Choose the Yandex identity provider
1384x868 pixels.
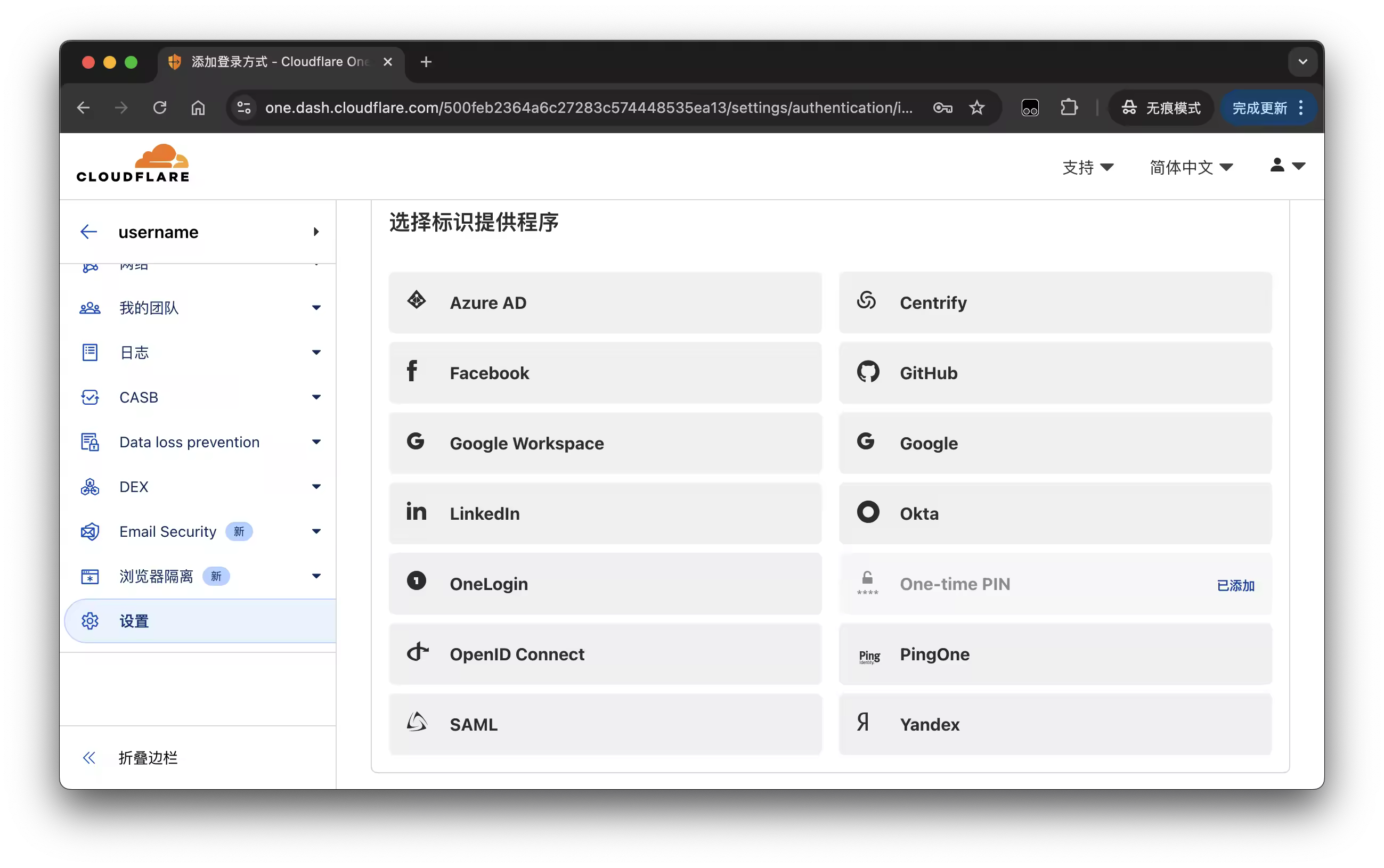pyautogui.click(x=1055, y=724)
